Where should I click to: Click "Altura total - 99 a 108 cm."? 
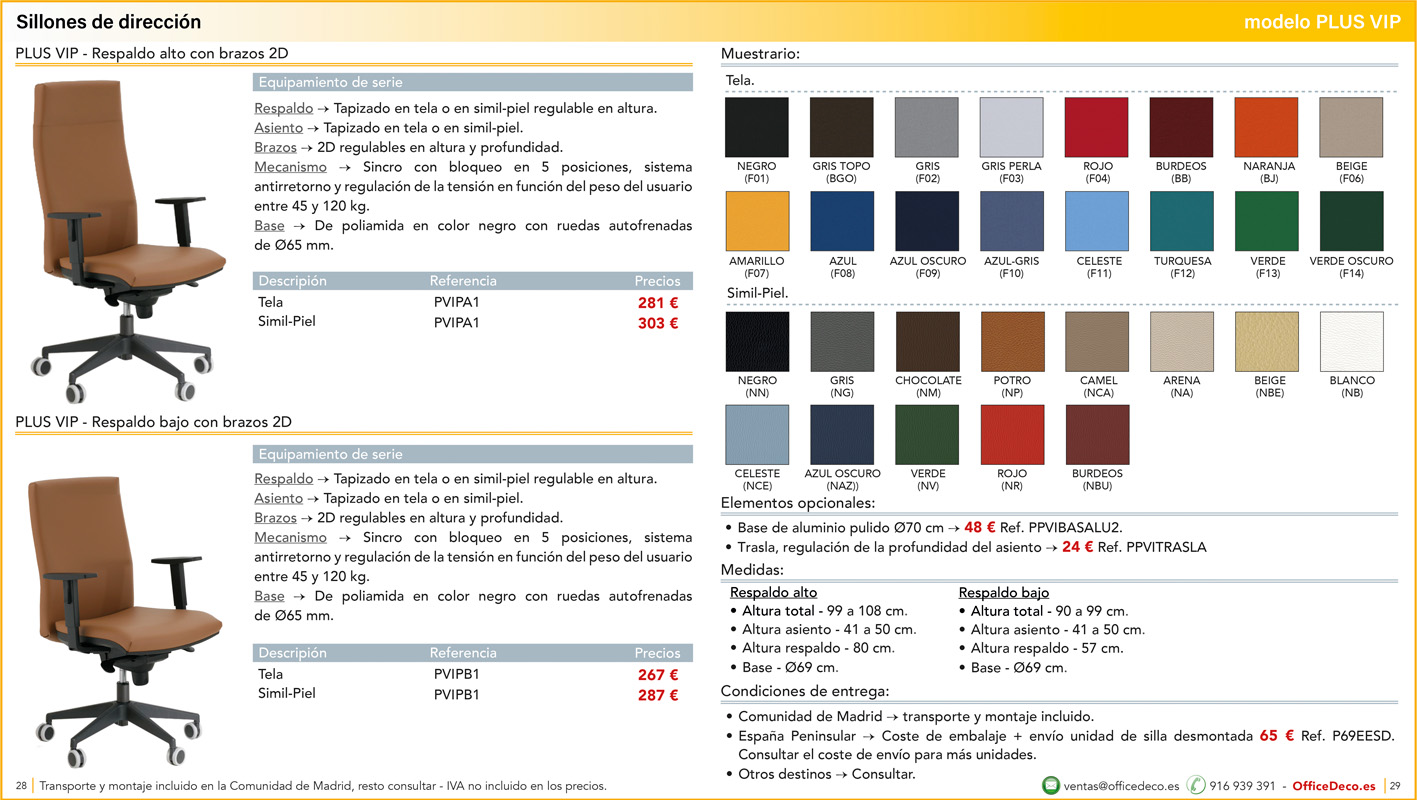(825, 611)
